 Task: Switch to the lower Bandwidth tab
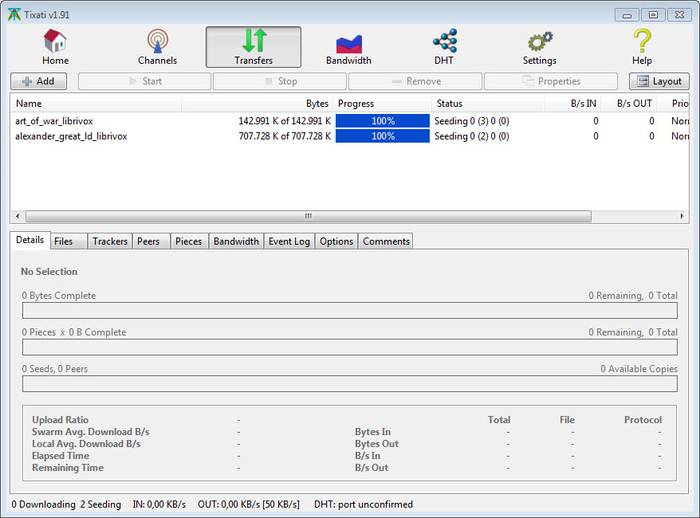coord(236,241)
